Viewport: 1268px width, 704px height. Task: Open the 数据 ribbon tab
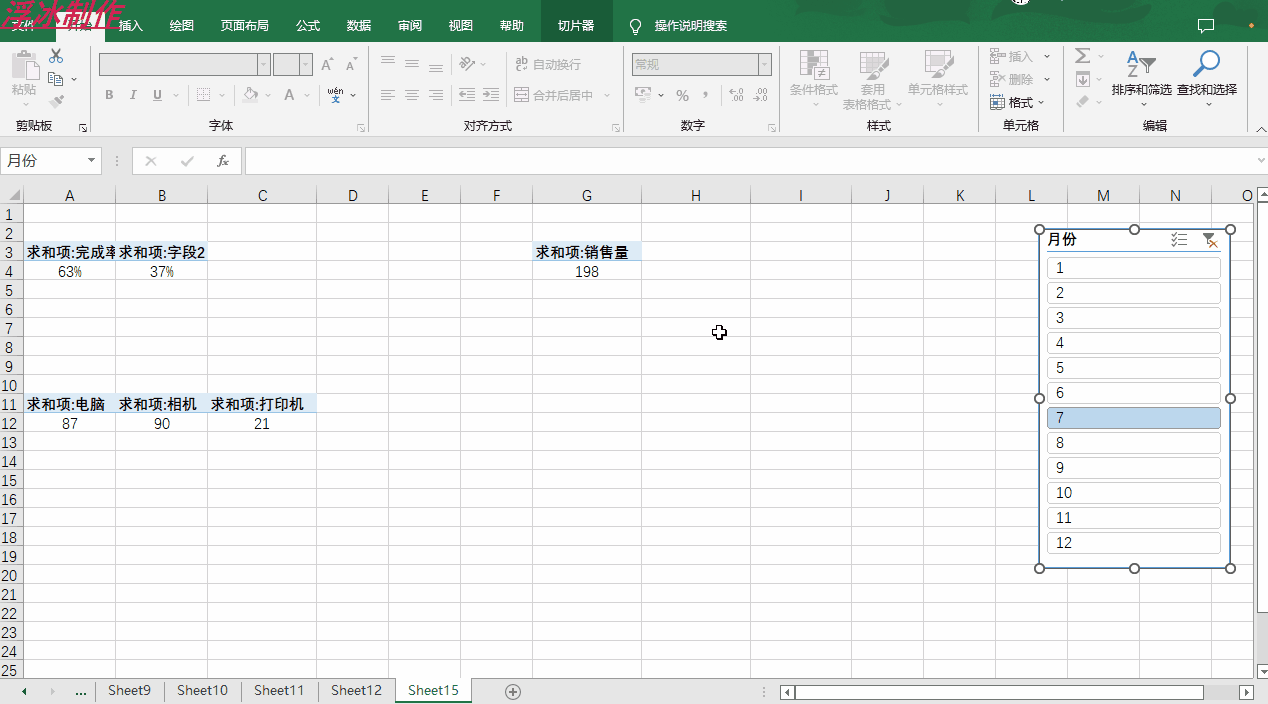pos(359,26)
